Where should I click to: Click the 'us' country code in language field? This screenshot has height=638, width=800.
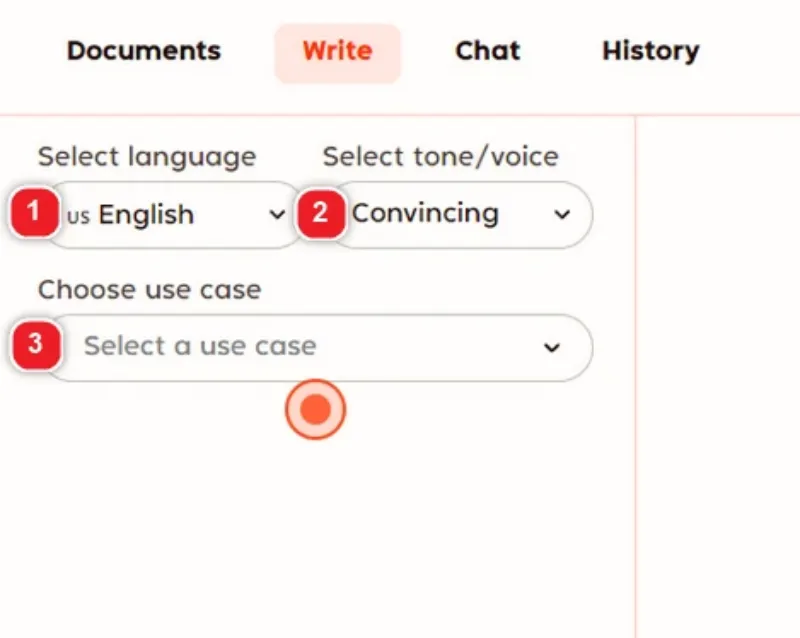pos(78,216)
